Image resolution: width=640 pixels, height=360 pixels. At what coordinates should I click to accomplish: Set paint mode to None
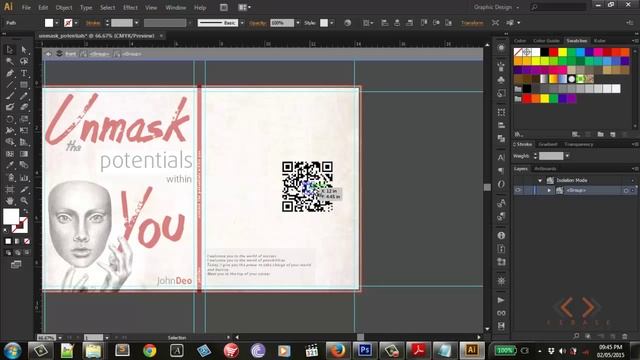coord(27,241)
